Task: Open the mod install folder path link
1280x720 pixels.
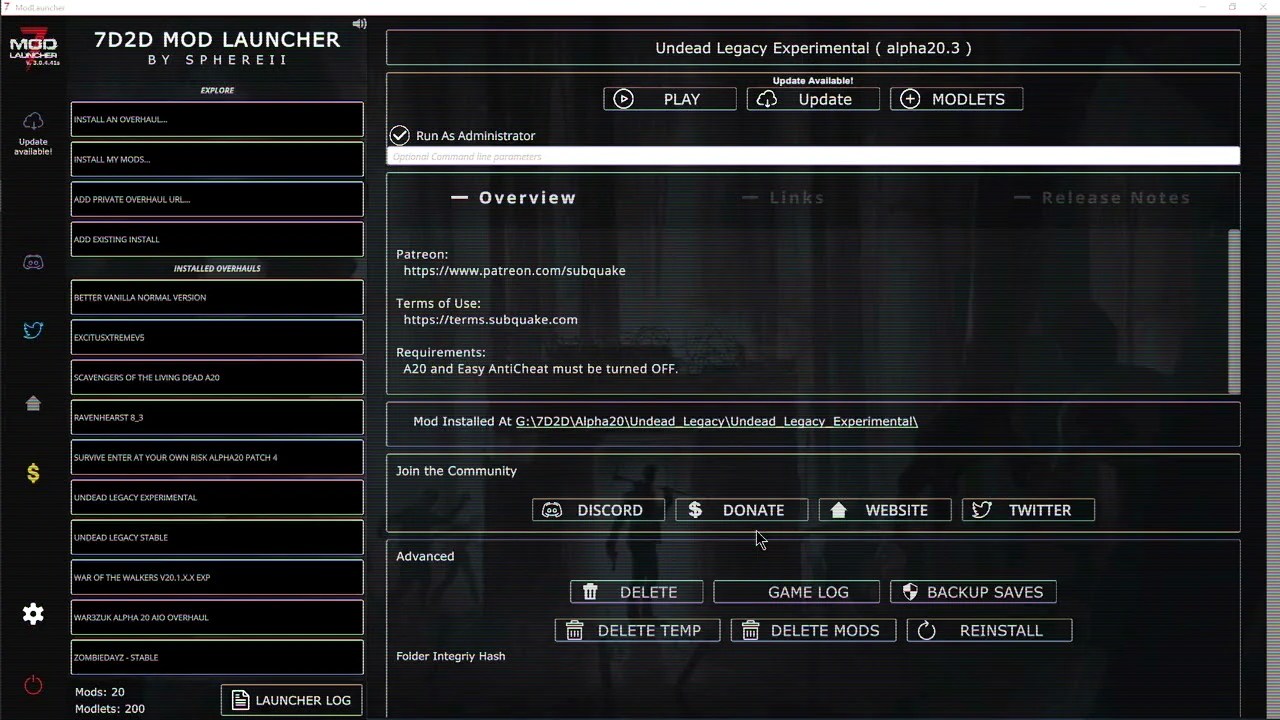Action: [716, 421]
